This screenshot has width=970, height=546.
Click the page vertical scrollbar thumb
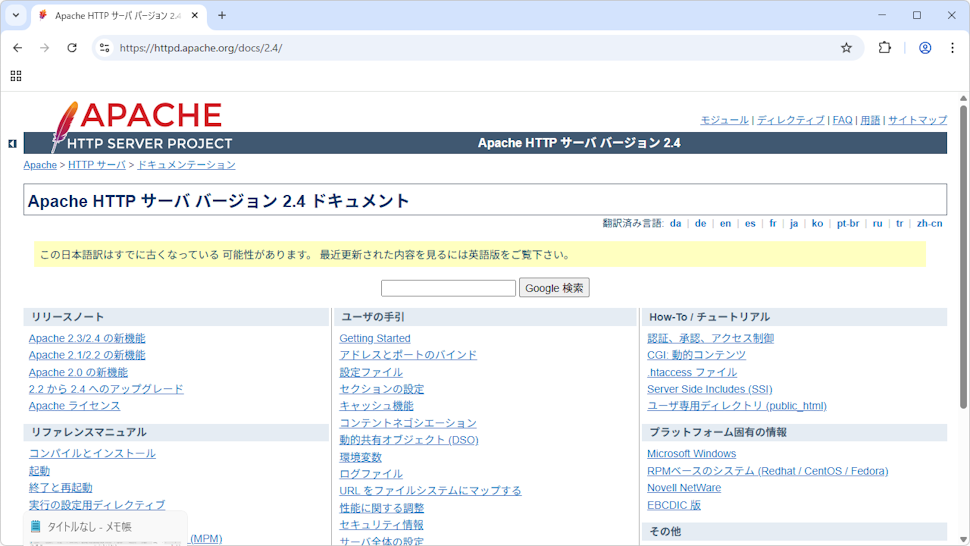tap(963, 257)
